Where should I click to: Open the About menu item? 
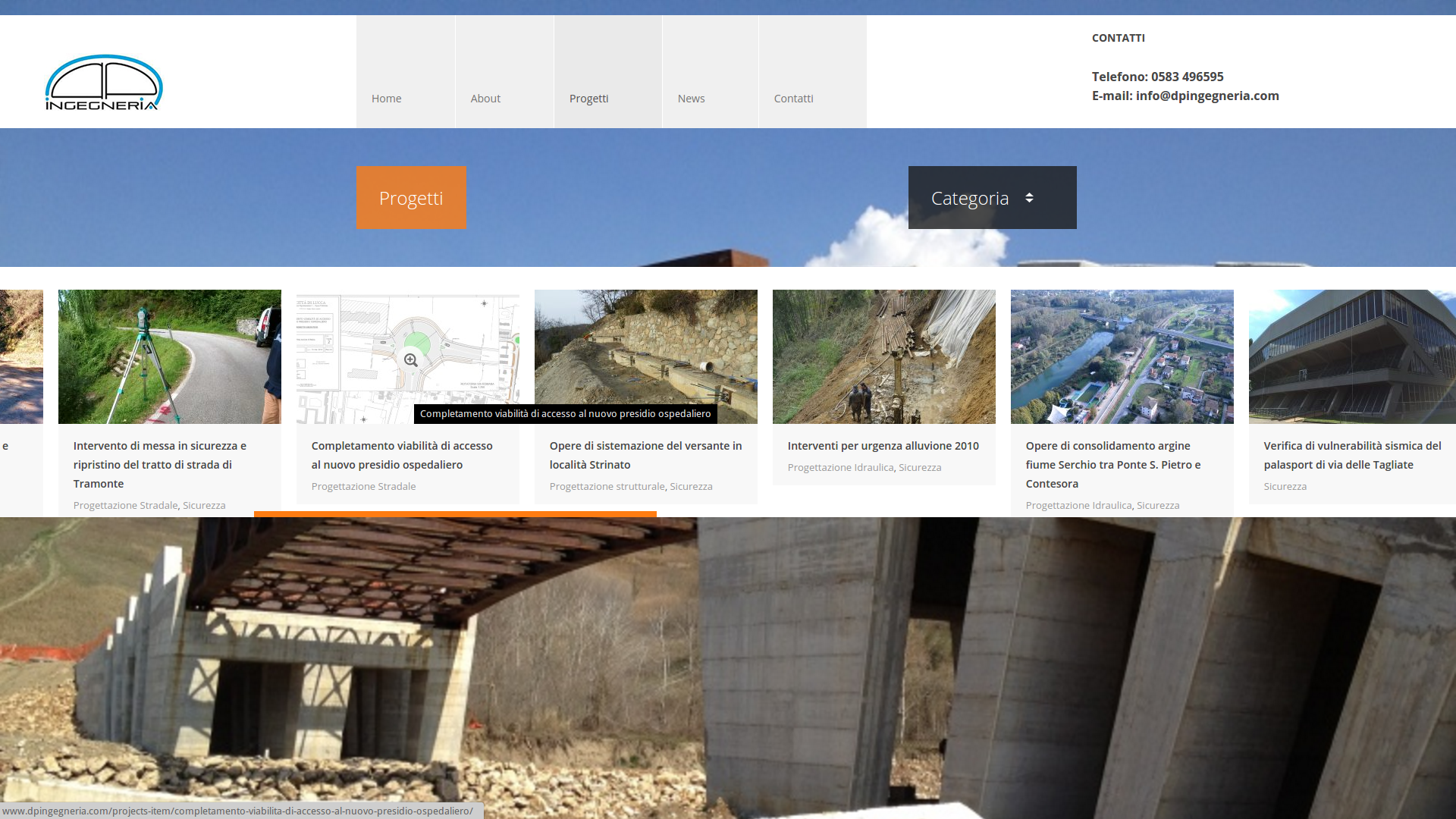click(x=485, y=99)
